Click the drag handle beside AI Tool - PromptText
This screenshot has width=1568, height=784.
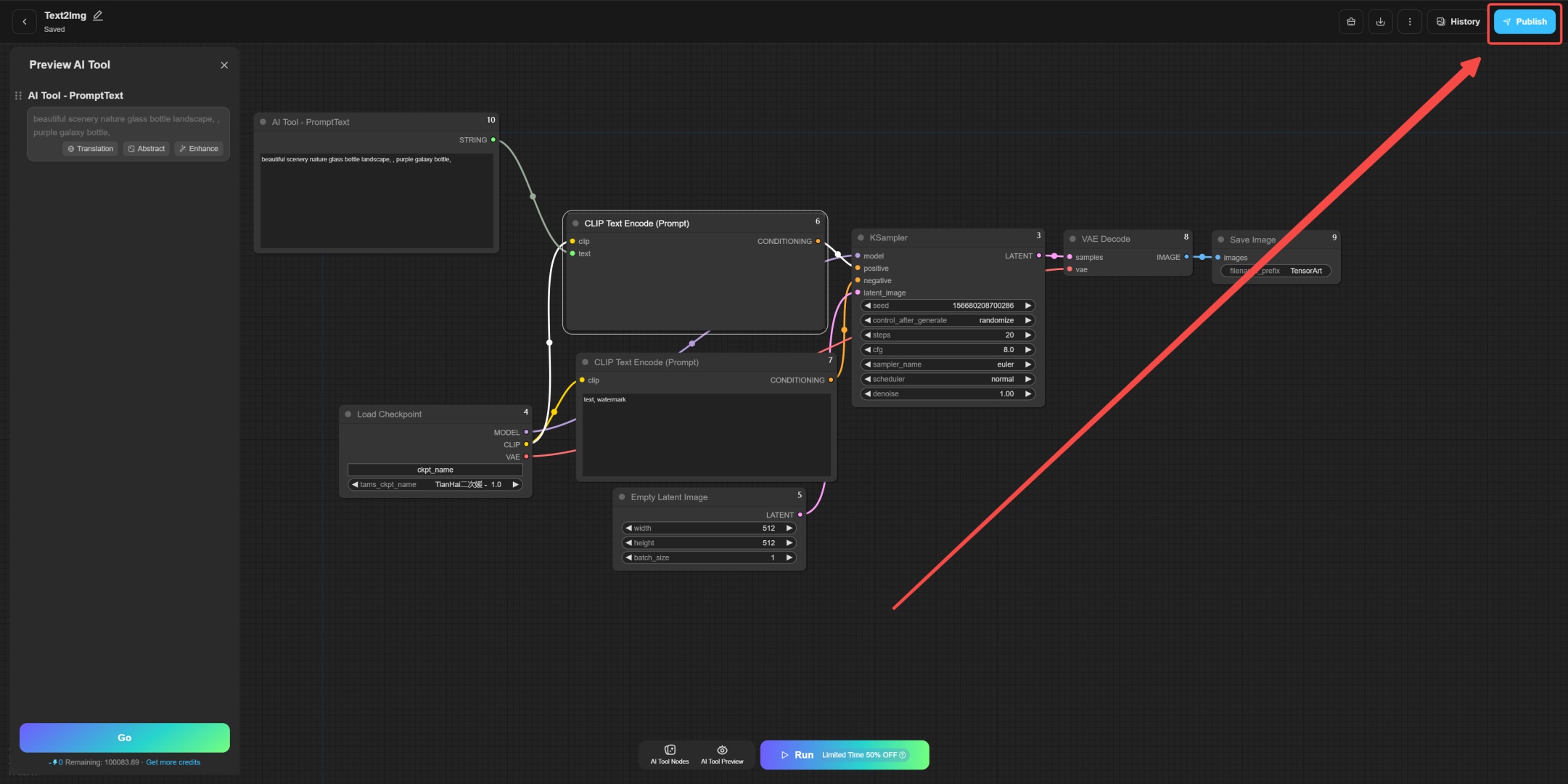(x=18, y=96)
